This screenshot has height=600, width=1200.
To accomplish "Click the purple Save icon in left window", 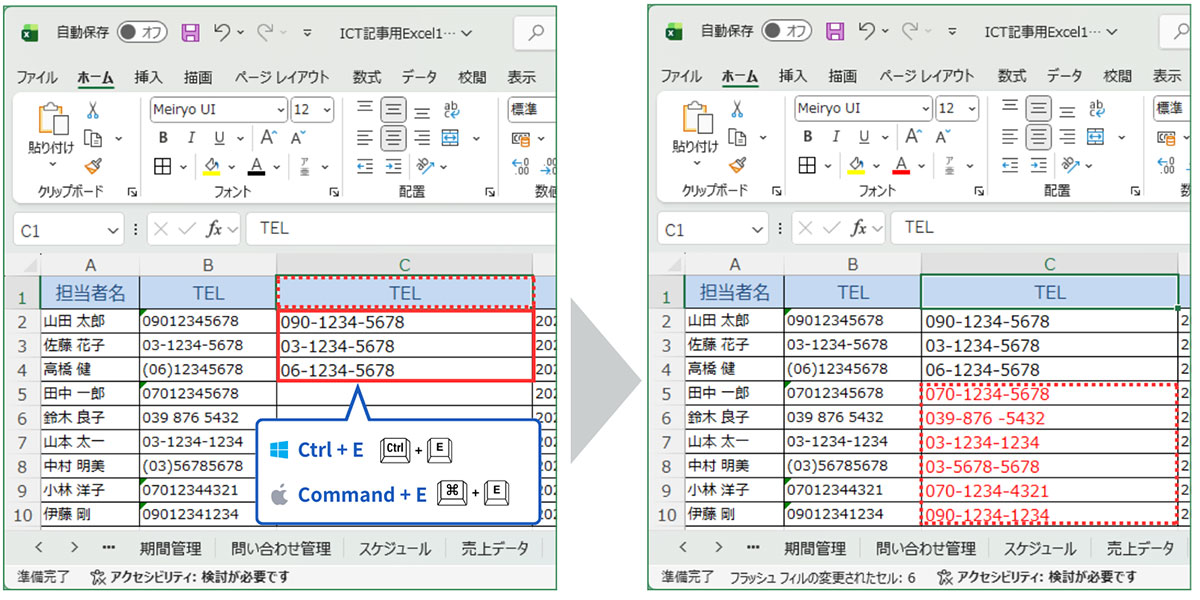I will [190, 32].
